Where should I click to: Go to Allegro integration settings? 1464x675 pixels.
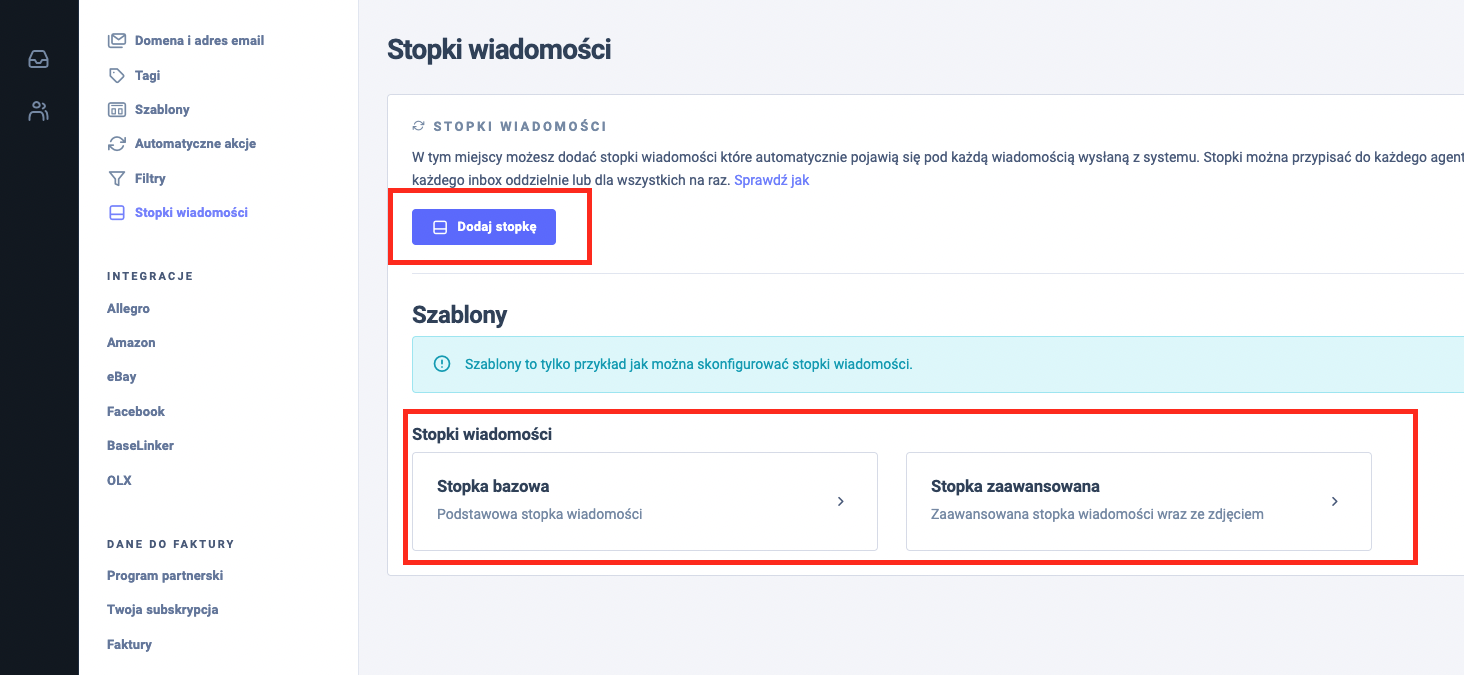[128, 309]
